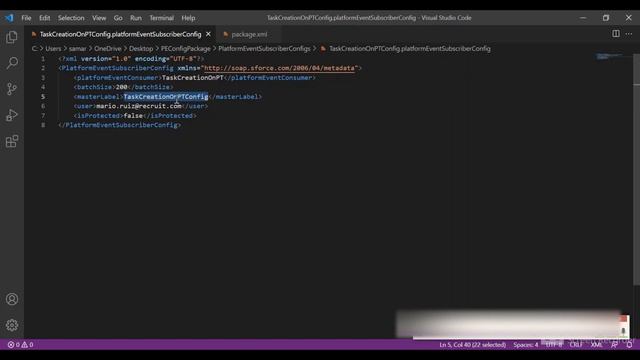Click the email mario.ruiz@recruit.com

click(139, 106)
